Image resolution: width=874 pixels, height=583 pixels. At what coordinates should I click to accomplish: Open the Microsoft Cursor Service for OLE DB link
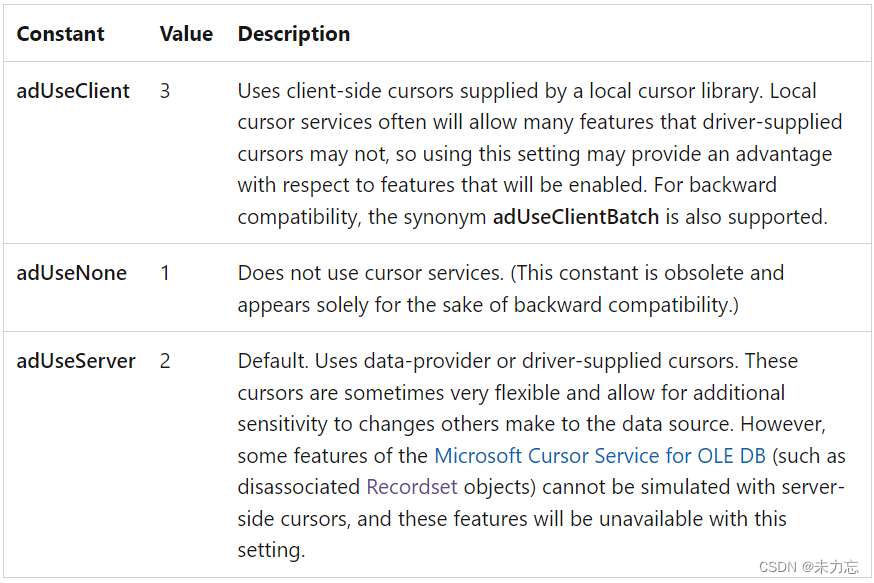[600, 456]
